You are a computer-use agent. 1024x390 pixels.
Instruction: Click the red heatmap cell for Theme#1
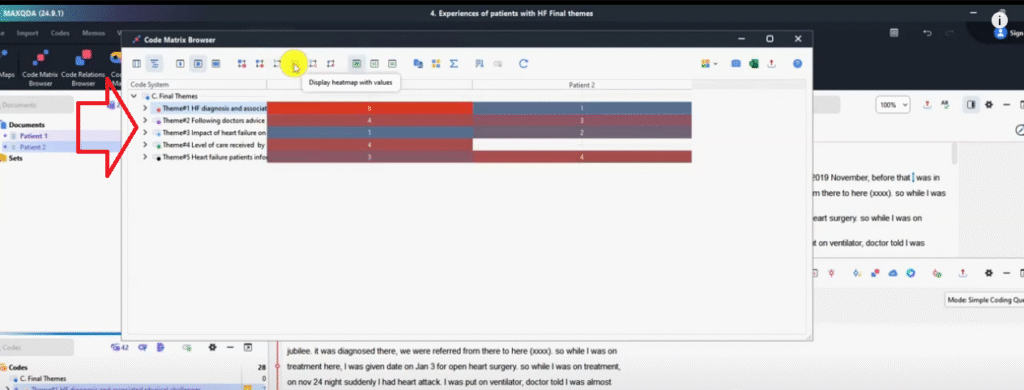370,108
